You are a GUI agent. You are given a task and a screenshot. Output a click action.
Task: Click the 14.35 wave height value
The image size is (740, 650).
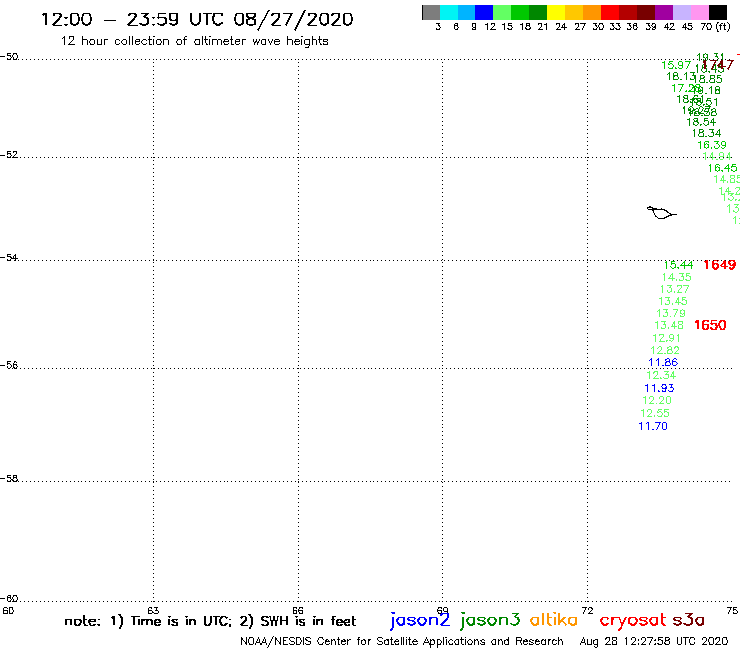(x=676, y=277)
